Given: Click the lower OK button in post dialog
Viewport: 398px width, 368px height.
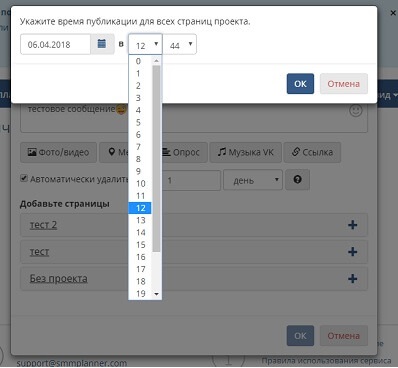Looking at the screenshot, I should point(300,336).
